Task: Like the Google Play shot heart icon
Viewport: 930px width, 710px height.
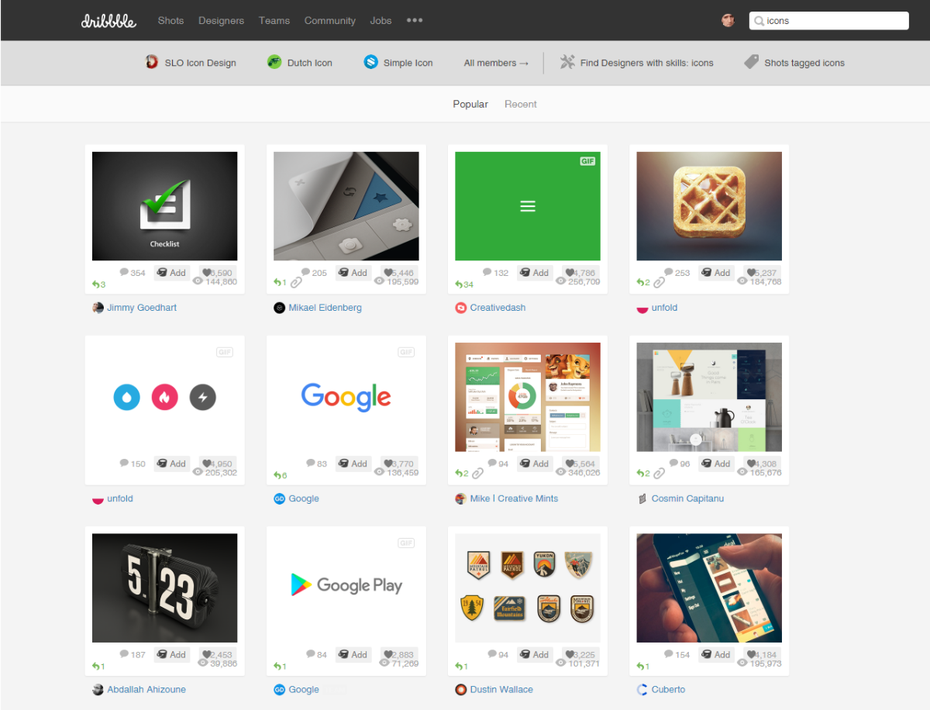Action: pos(388,654)
